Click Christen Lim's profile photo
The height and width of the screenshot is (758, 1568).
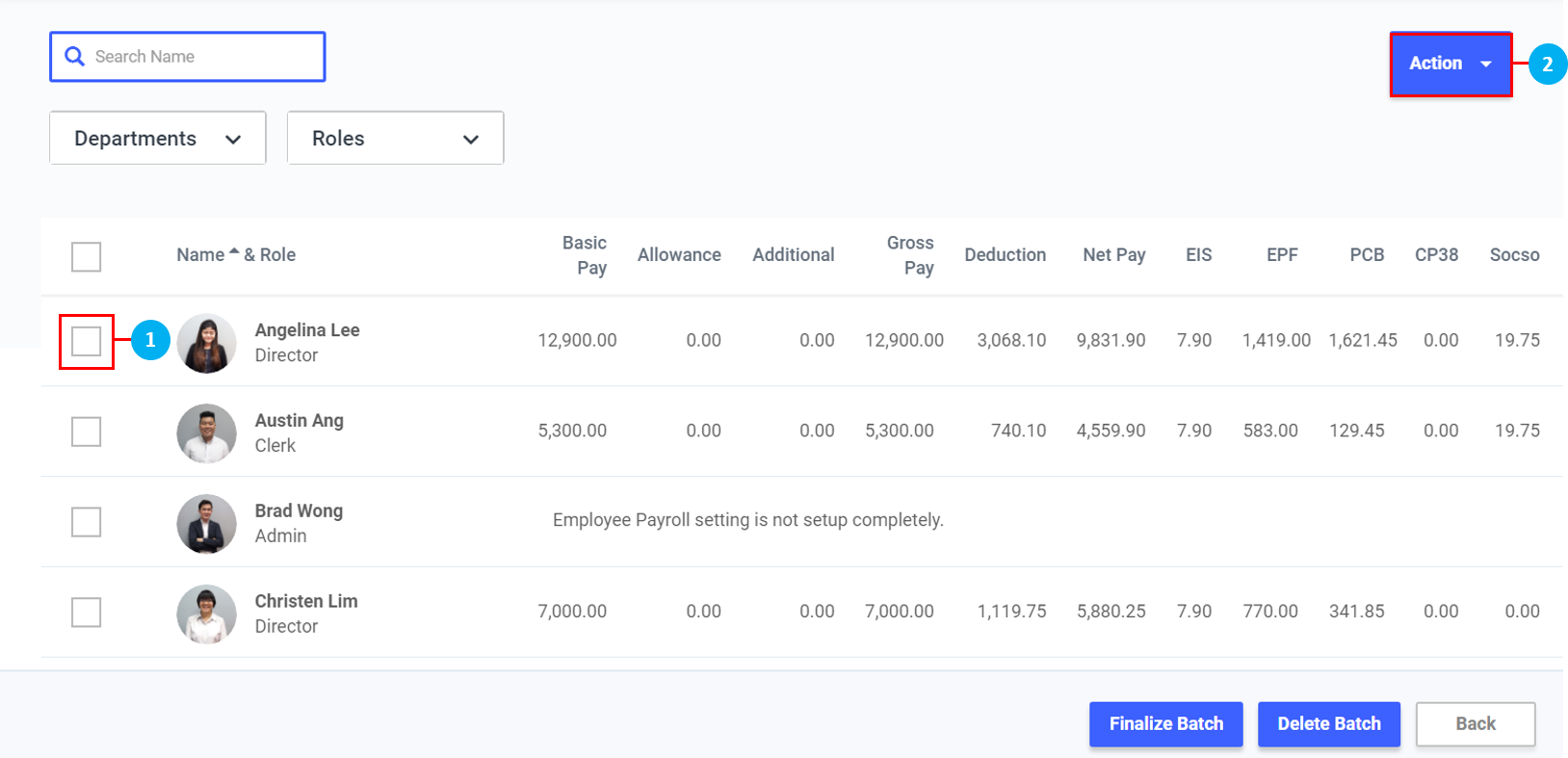pyautogui.click(x=206, y=614)
